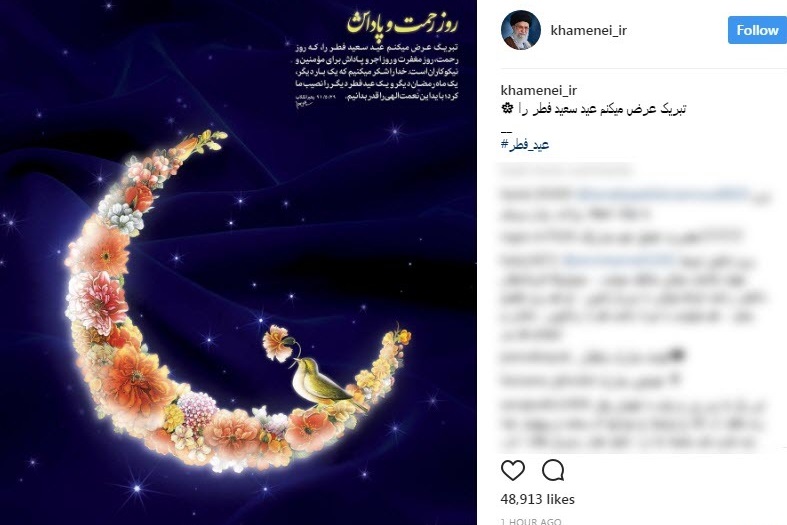Viewport: 787px width, 525px height.
Task: Open the #عید_فطر hashtag link
Action: [525, 145]
